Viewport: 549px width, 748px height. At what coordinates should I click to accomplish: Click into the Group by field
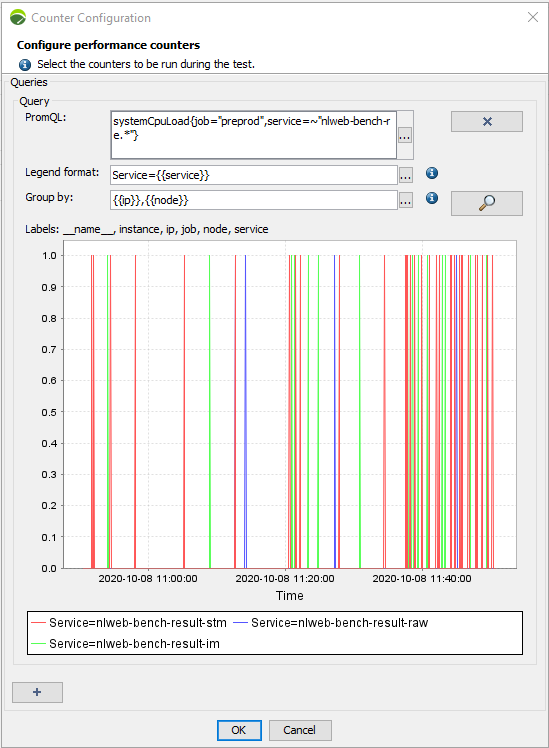point(254,200)
